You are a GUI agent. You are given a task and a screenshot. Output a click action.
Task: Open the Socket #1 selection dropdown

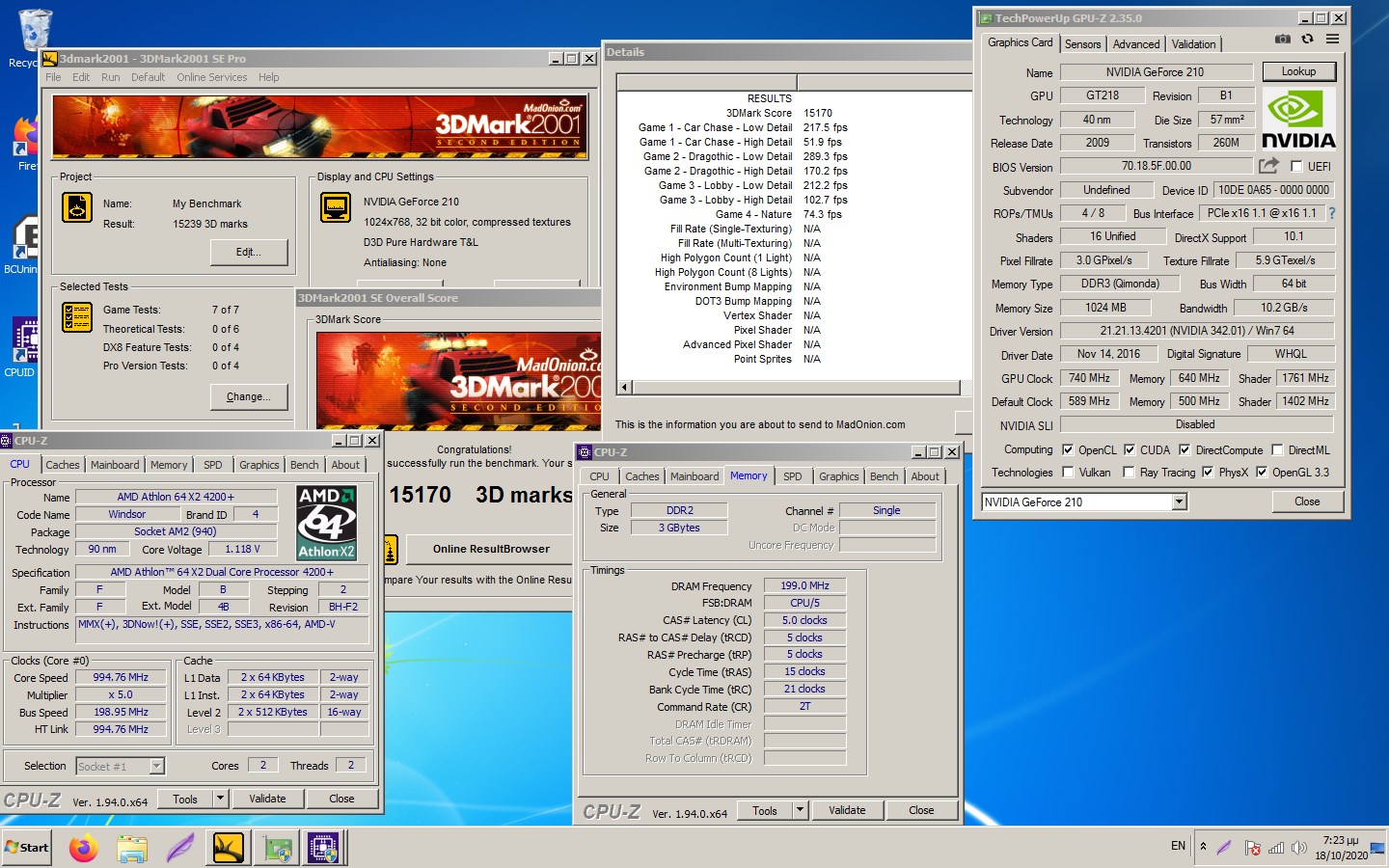point(157,766)
